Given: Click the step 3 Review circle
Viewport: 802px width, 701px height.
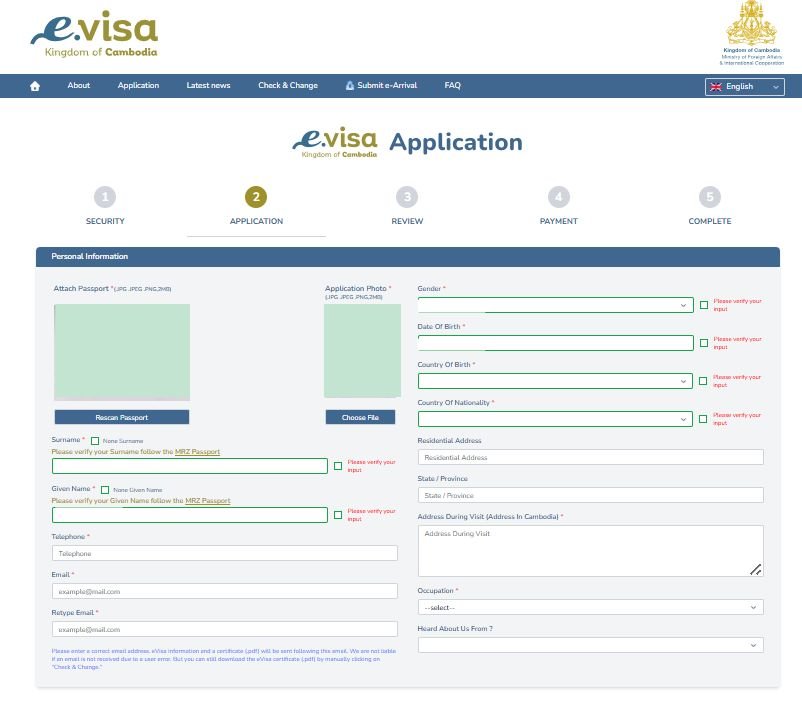Looking at the screenshot, I should tap(407, 197).
